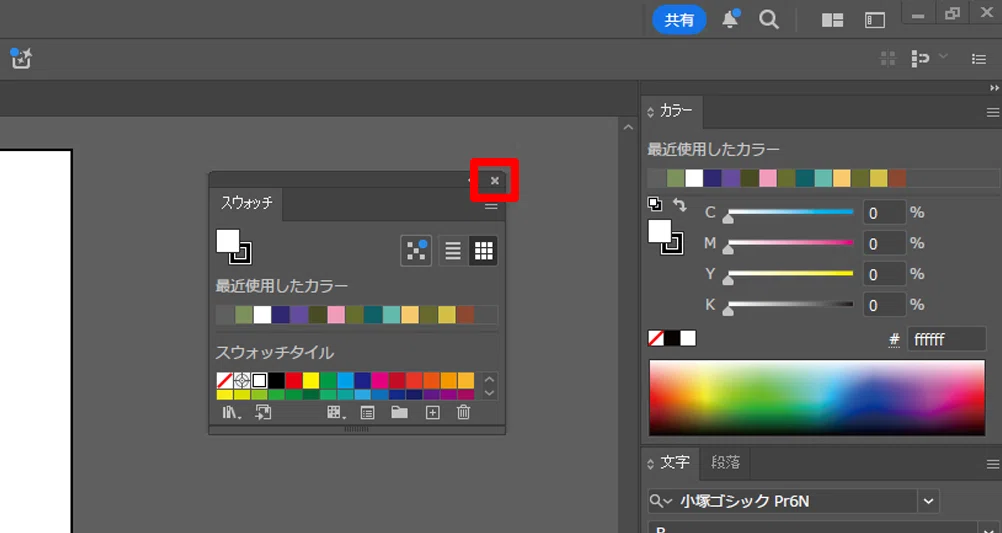Viewport: 1002px width, 533px height.
Task: Click Default Fill and Stroke icon in Color panel
Action: tap(655, 204)
